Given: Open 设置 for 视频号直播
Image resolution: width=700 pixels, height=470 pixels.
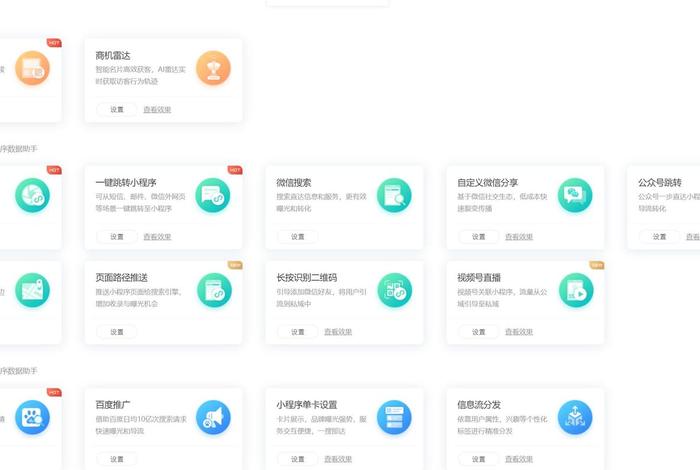Looking at the screenshot, I should pyautogui.click(x=479, y=332).
